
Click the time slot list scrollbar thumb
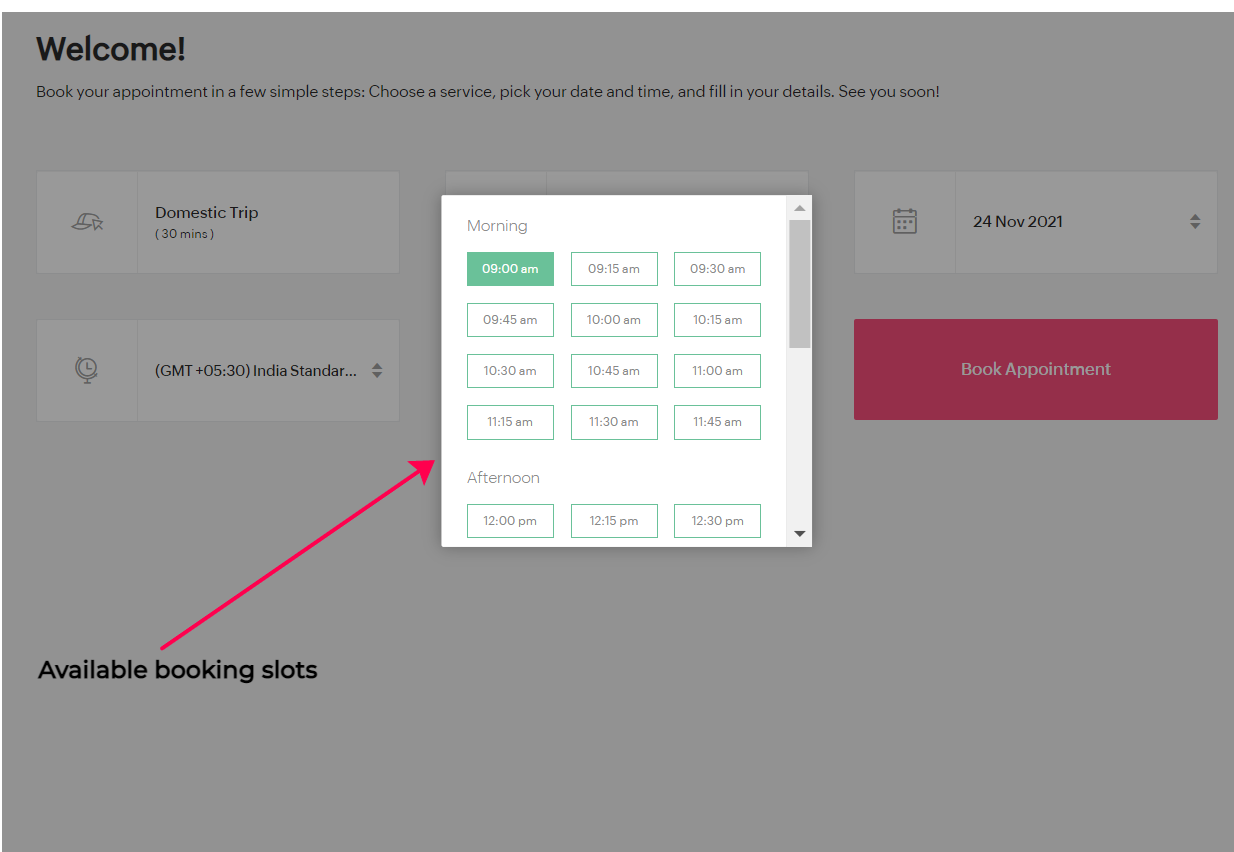799,284
